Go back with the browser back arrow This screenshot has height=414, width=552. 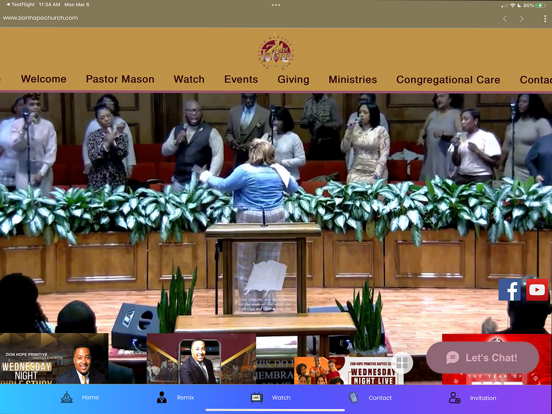tap(505, 19)
